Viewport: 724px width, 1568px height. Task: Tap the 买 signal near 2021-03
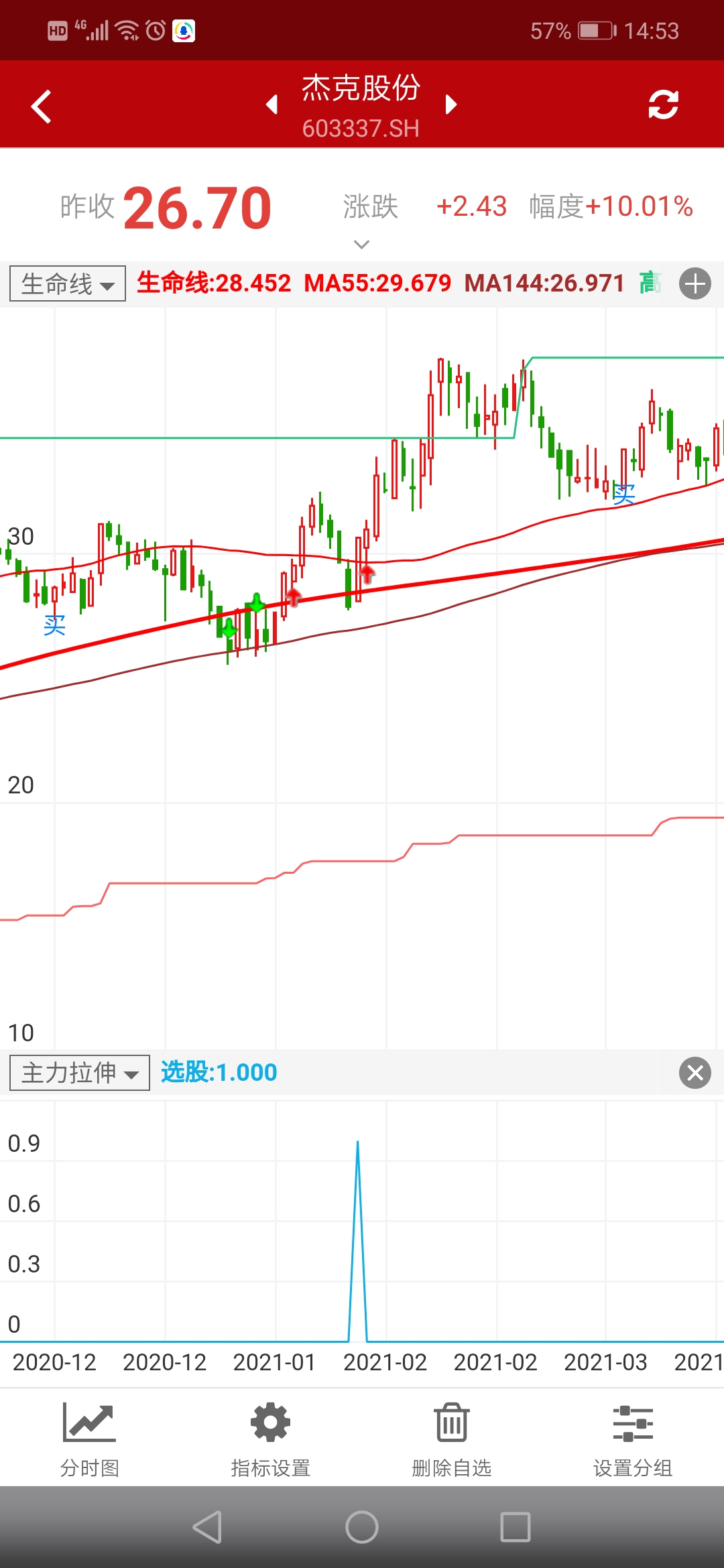[x=623, y=495]
